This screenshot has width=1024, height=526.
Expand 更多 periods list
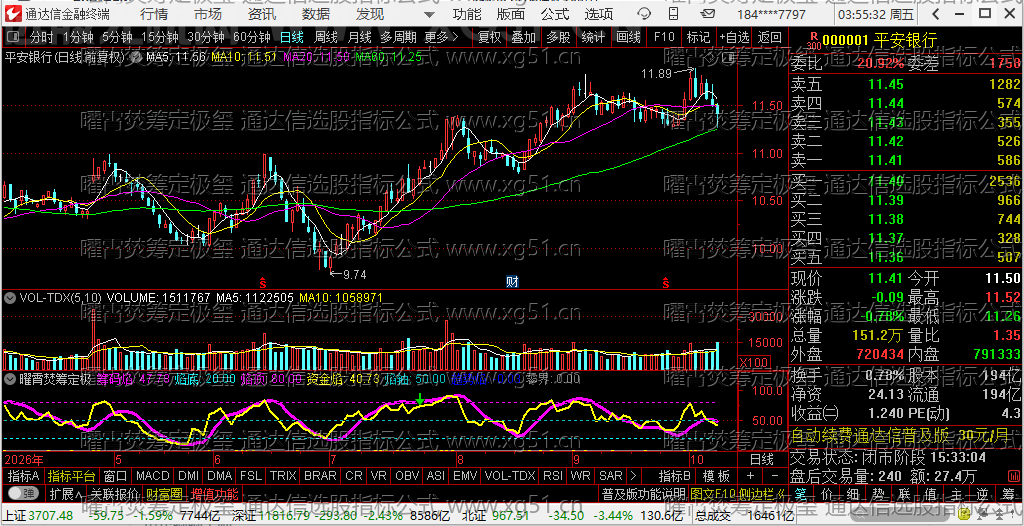(x=441, y=37)
